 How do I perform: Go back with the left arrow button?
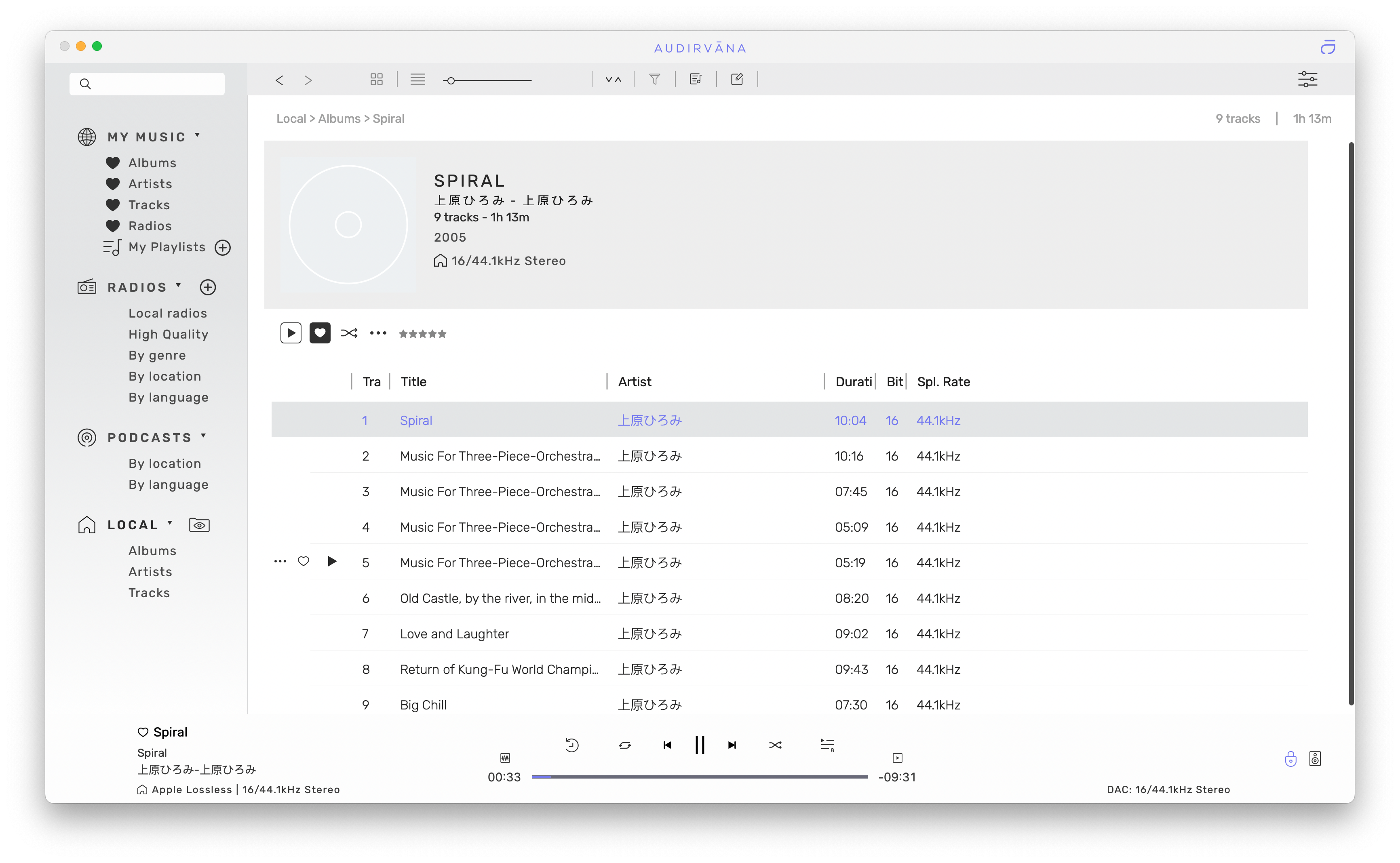[x=279, y=80]
